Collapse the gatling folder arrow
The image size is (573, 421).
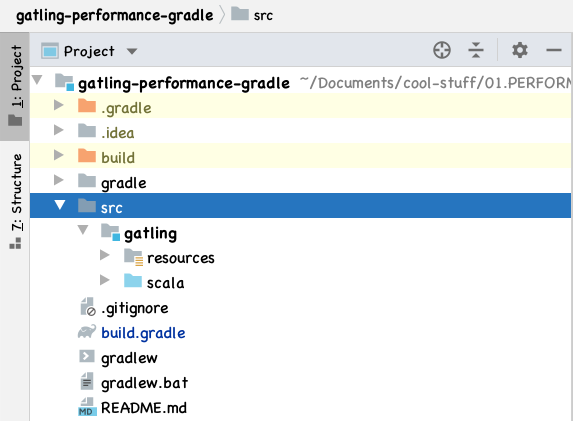tap(83, 230)
